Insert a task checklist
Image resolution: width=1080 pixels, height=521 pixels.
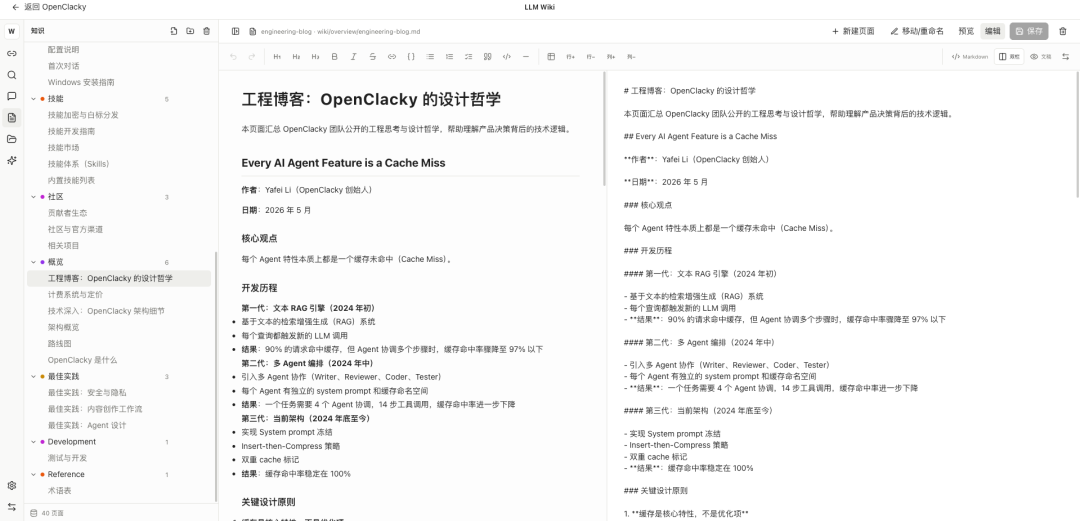tap(468, 57)
